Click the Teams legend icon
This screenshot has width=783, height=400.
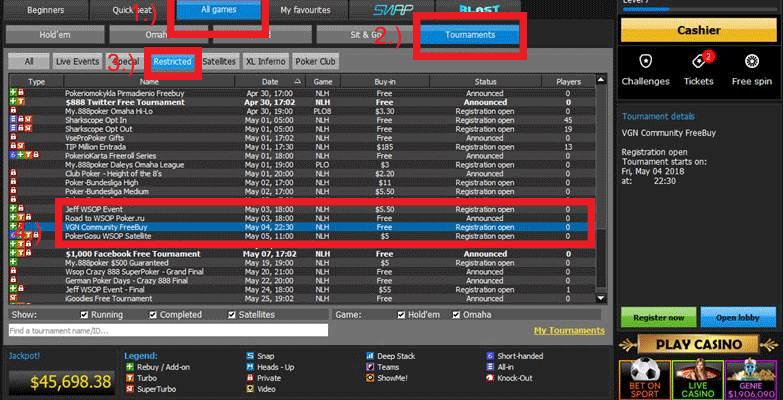370,367
